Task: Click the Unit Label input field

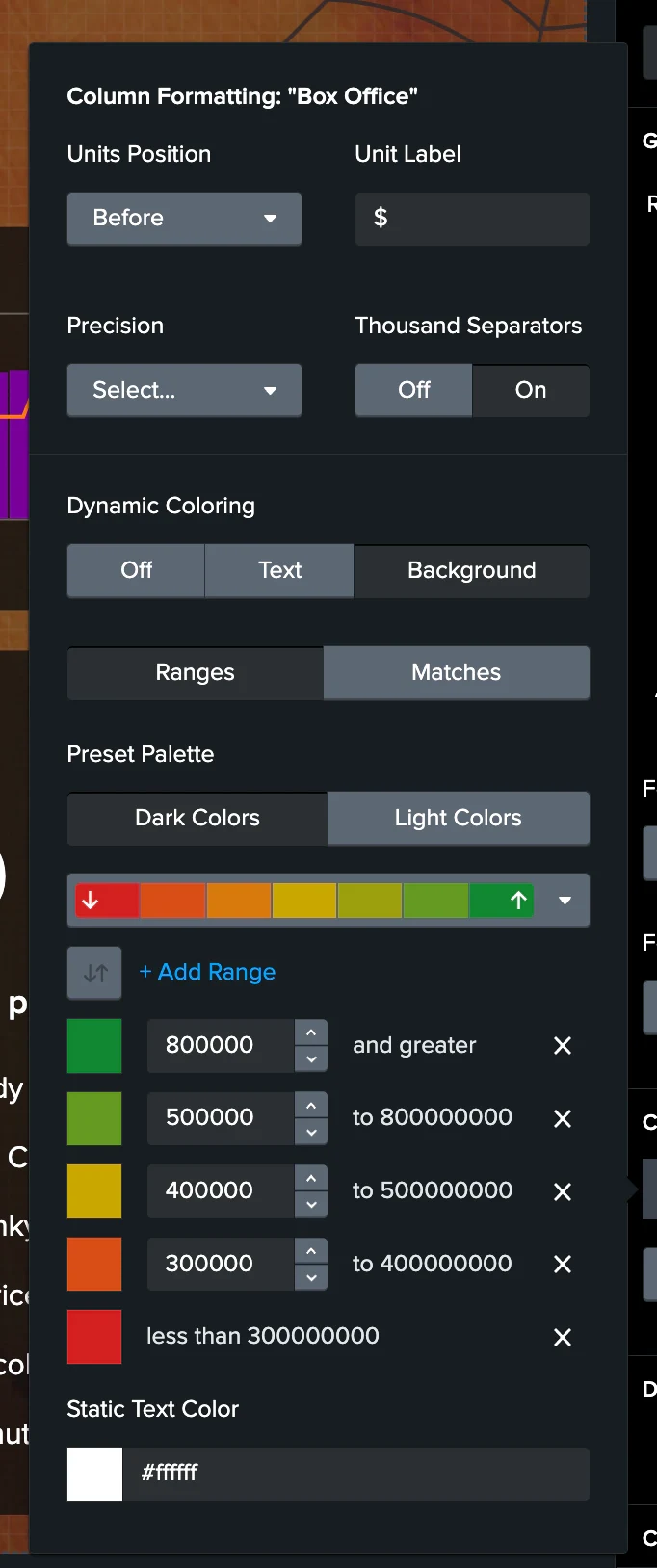Action: coord(472,219)
